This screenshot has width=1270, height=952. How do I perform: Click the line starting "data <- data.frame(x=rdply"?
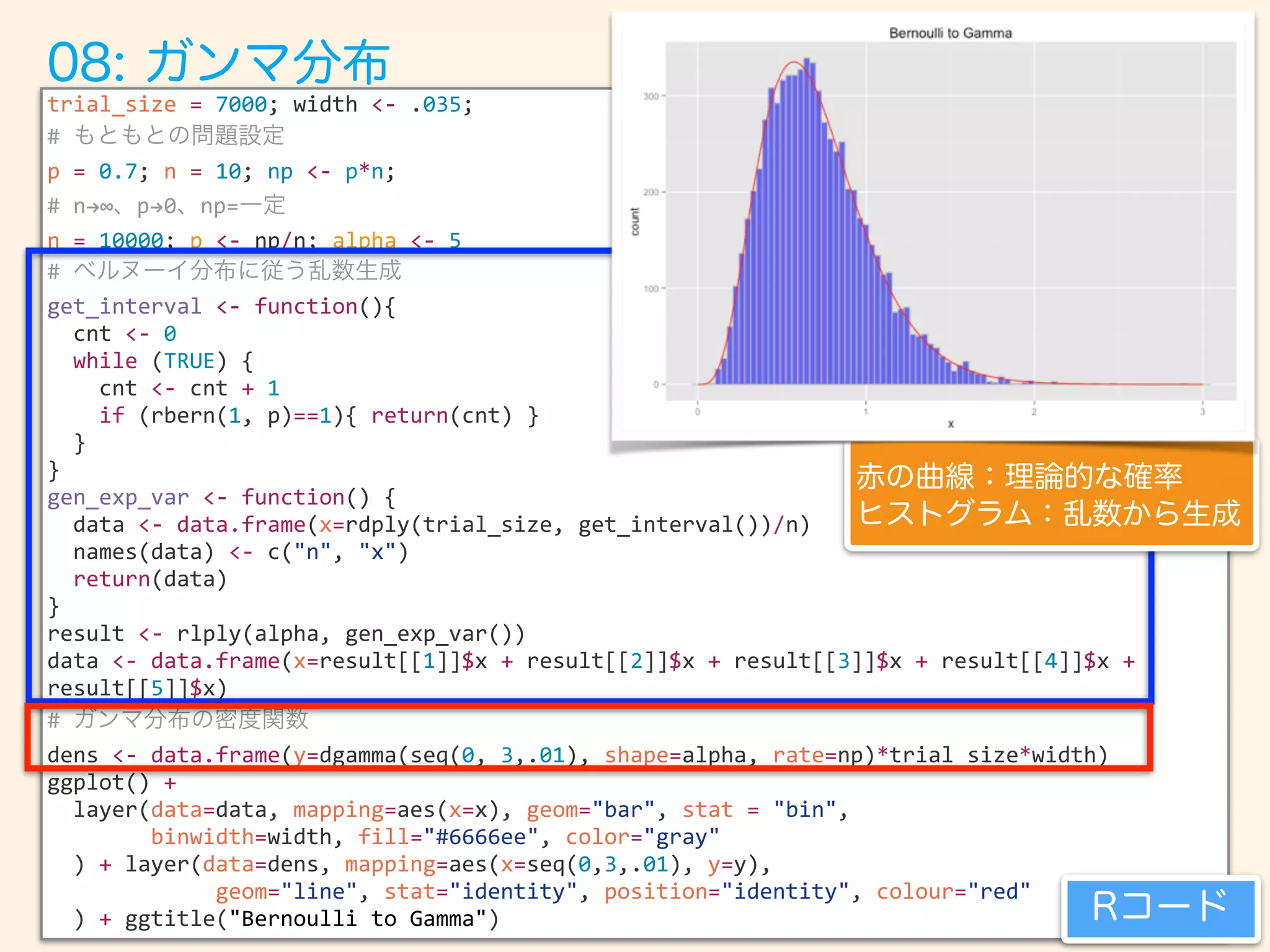click(x=442, y=524)
